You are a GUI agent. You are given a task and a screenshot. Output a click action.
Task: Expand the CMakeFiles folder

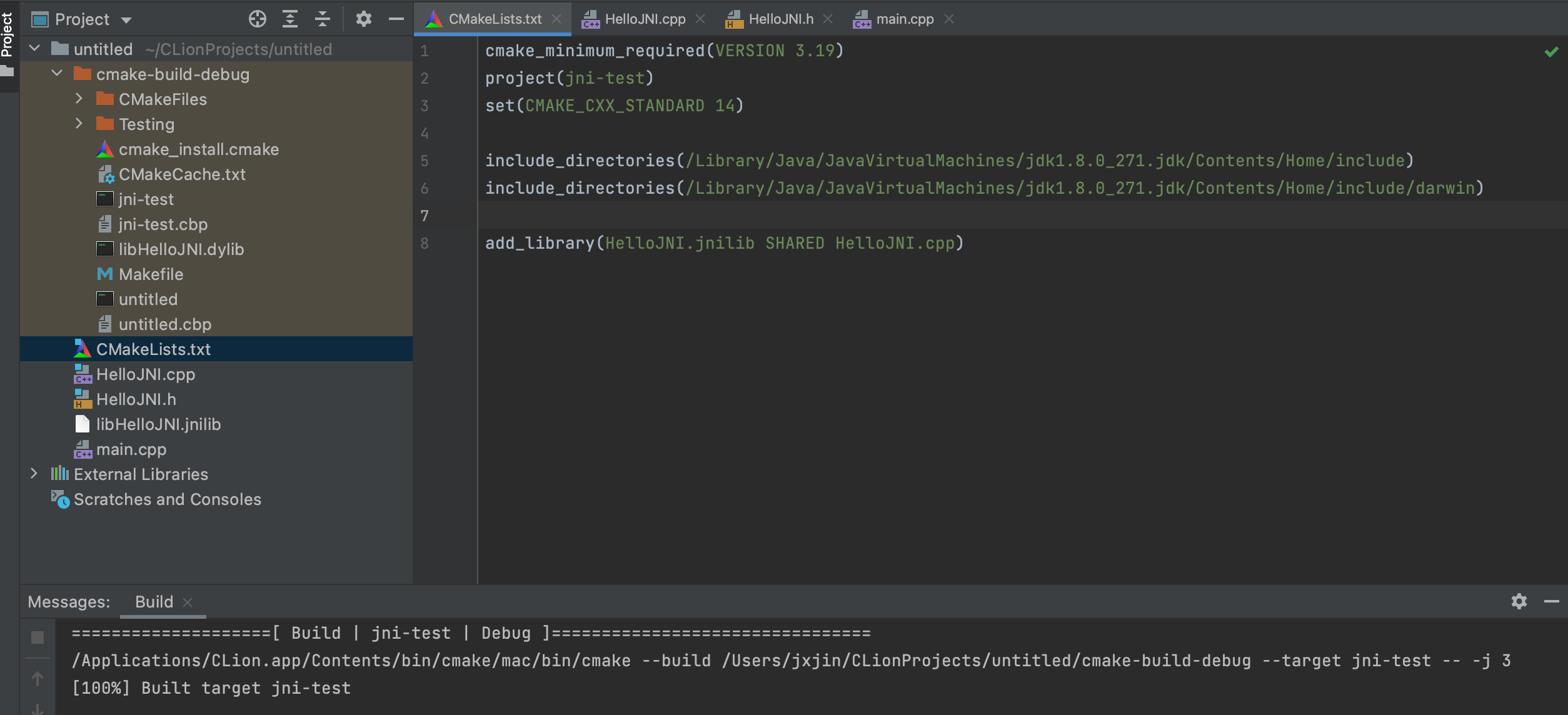(79, 98)
